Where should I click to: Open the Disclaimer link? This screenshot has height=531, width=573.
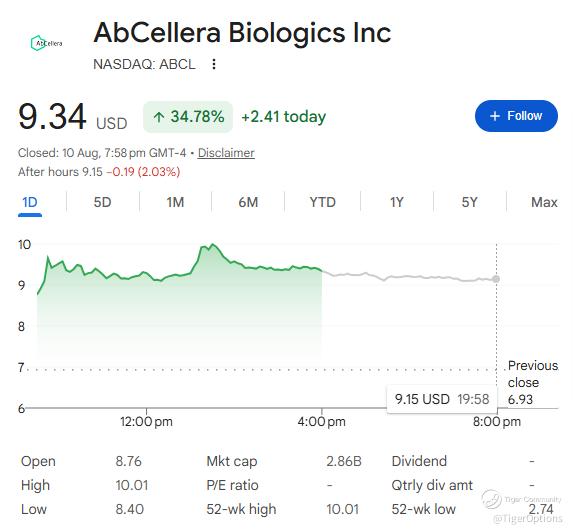point(226,153)
